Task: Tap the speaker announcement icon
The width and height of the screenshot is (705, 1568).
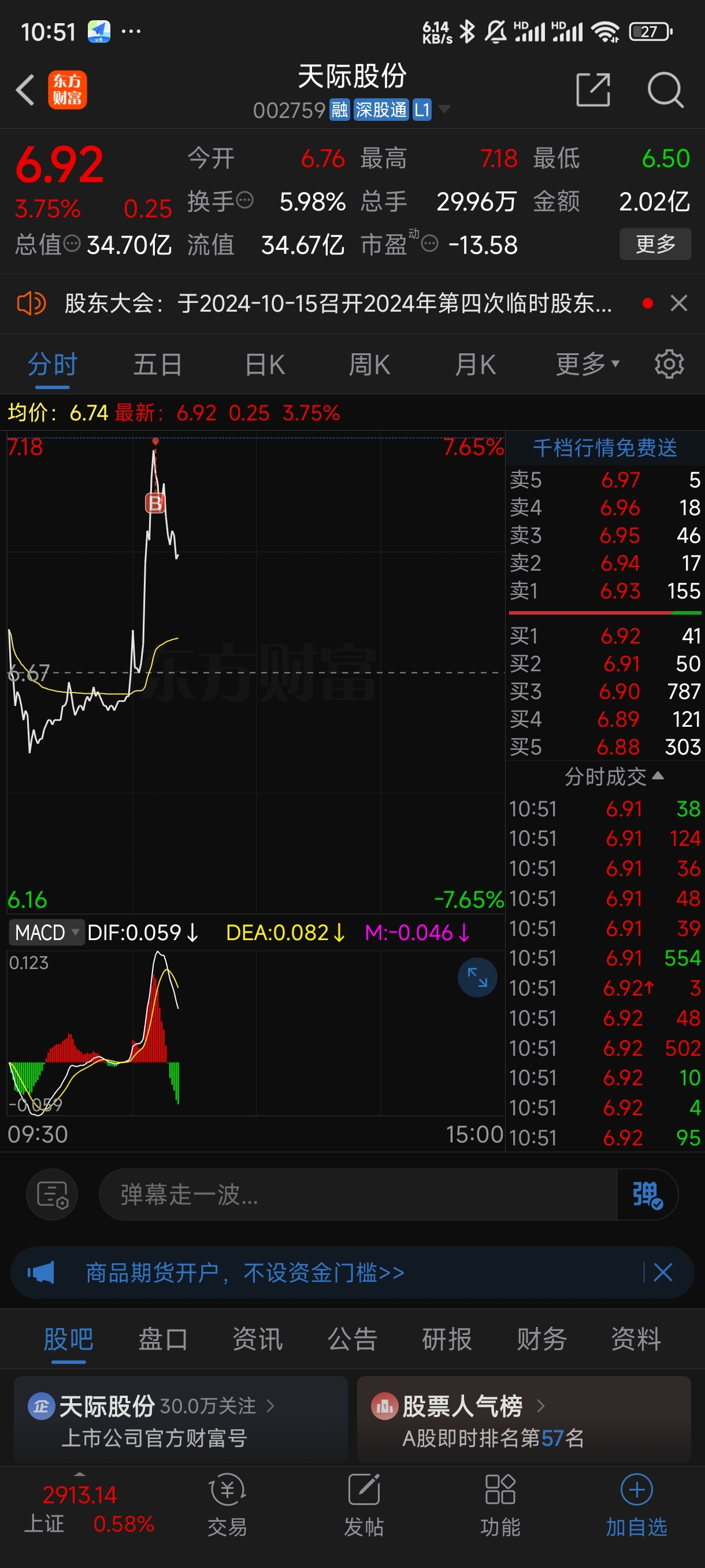Action: pyautogui.click(x=32, y=303)
